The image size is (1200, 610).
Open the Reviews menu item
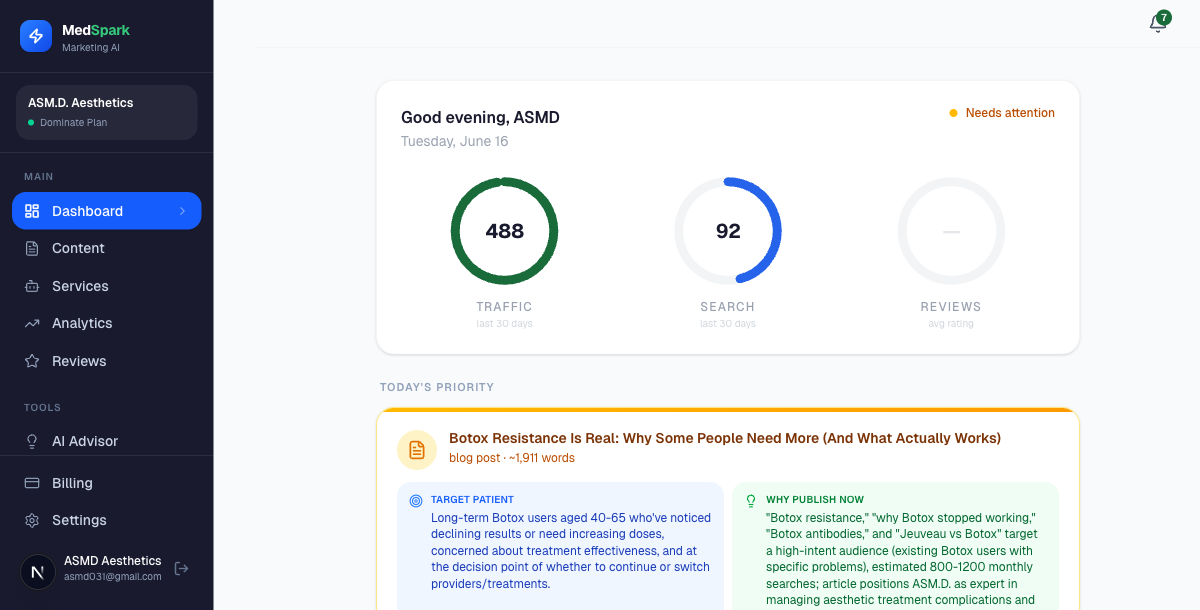[x=106, y=361]
